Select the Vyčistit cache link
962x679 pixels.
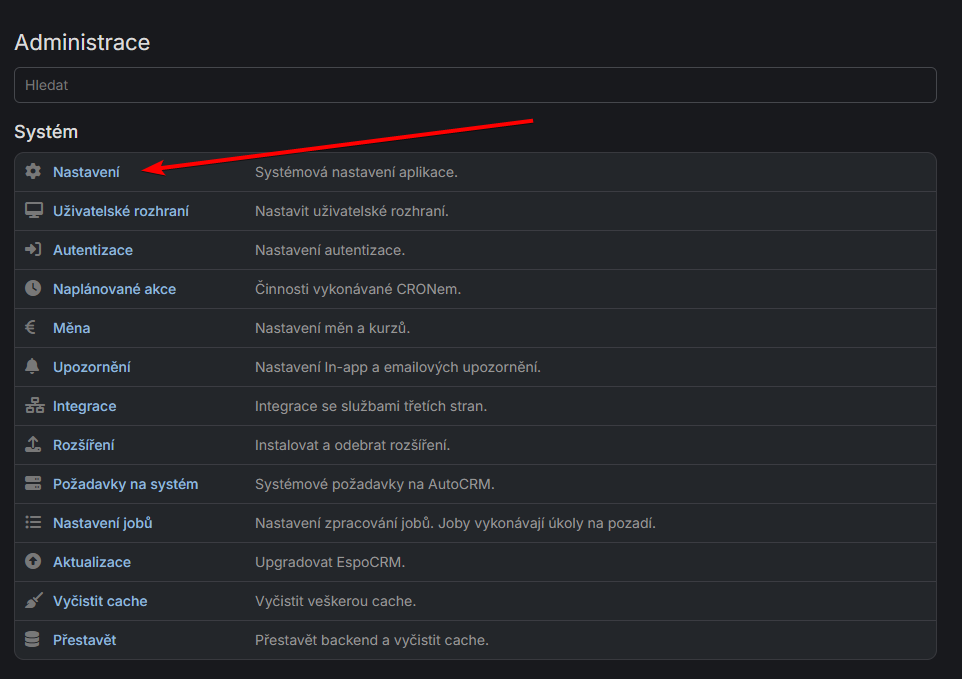click(x=100, y=601)
